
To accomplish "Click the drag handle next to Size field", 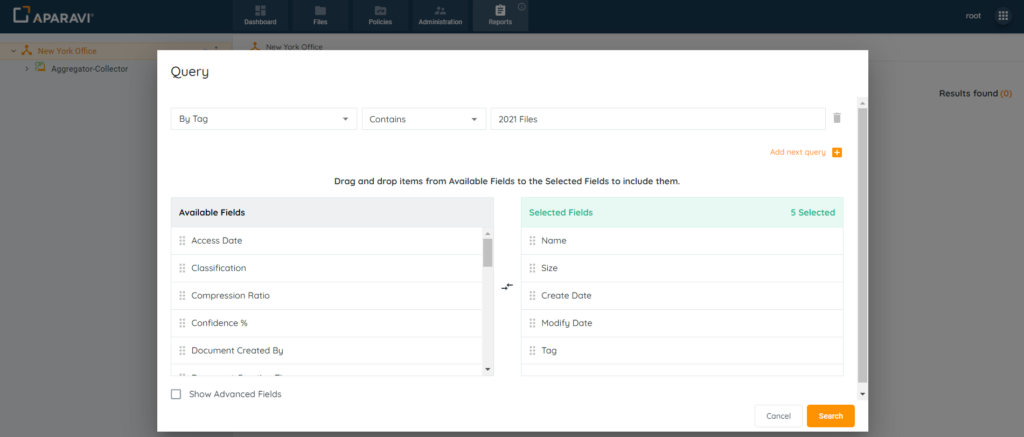I will (532, 268).
